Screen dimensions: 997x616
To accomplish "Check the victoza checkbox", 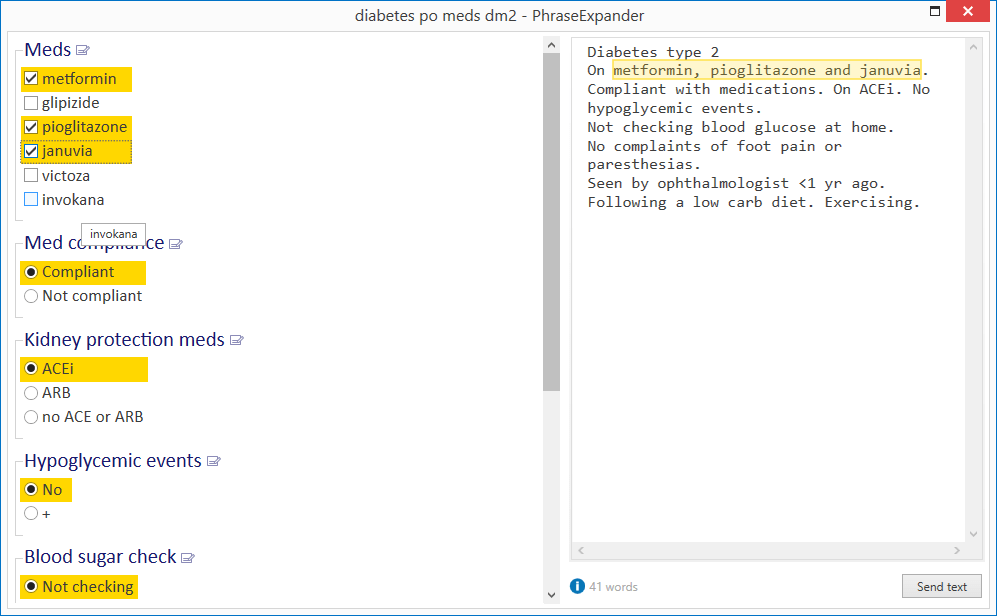I will coord(31,175).
